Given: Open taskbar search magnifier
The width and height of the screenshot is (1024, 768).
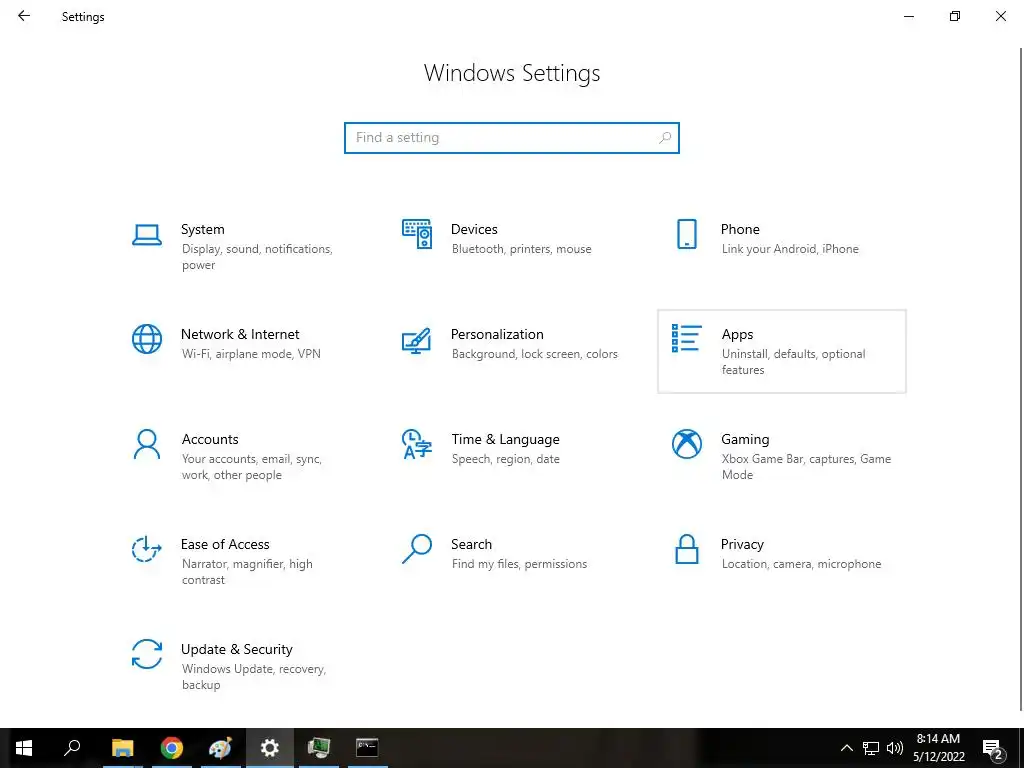Looking at the screenshot, I should point(72,748).
